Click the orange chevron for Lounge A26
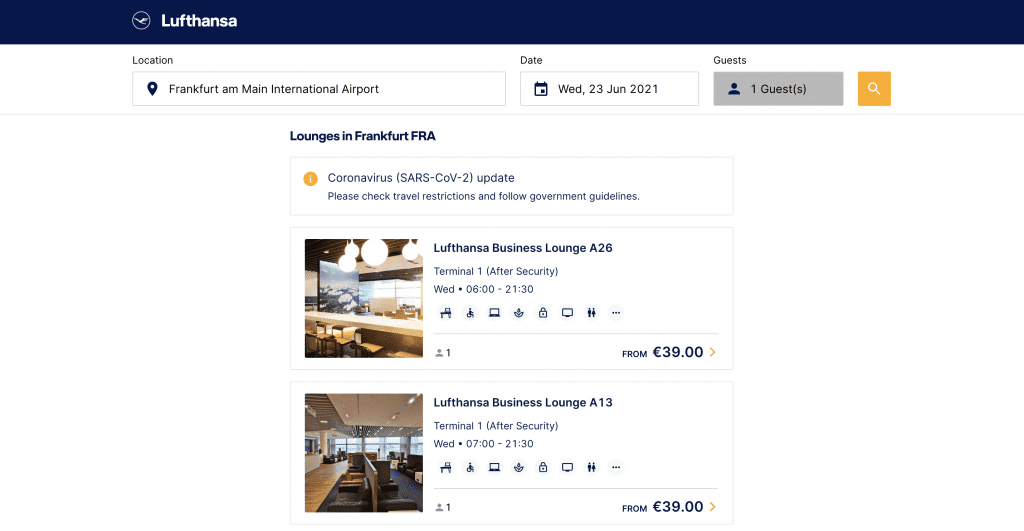Screen dimensions: 1024x531 712,352
